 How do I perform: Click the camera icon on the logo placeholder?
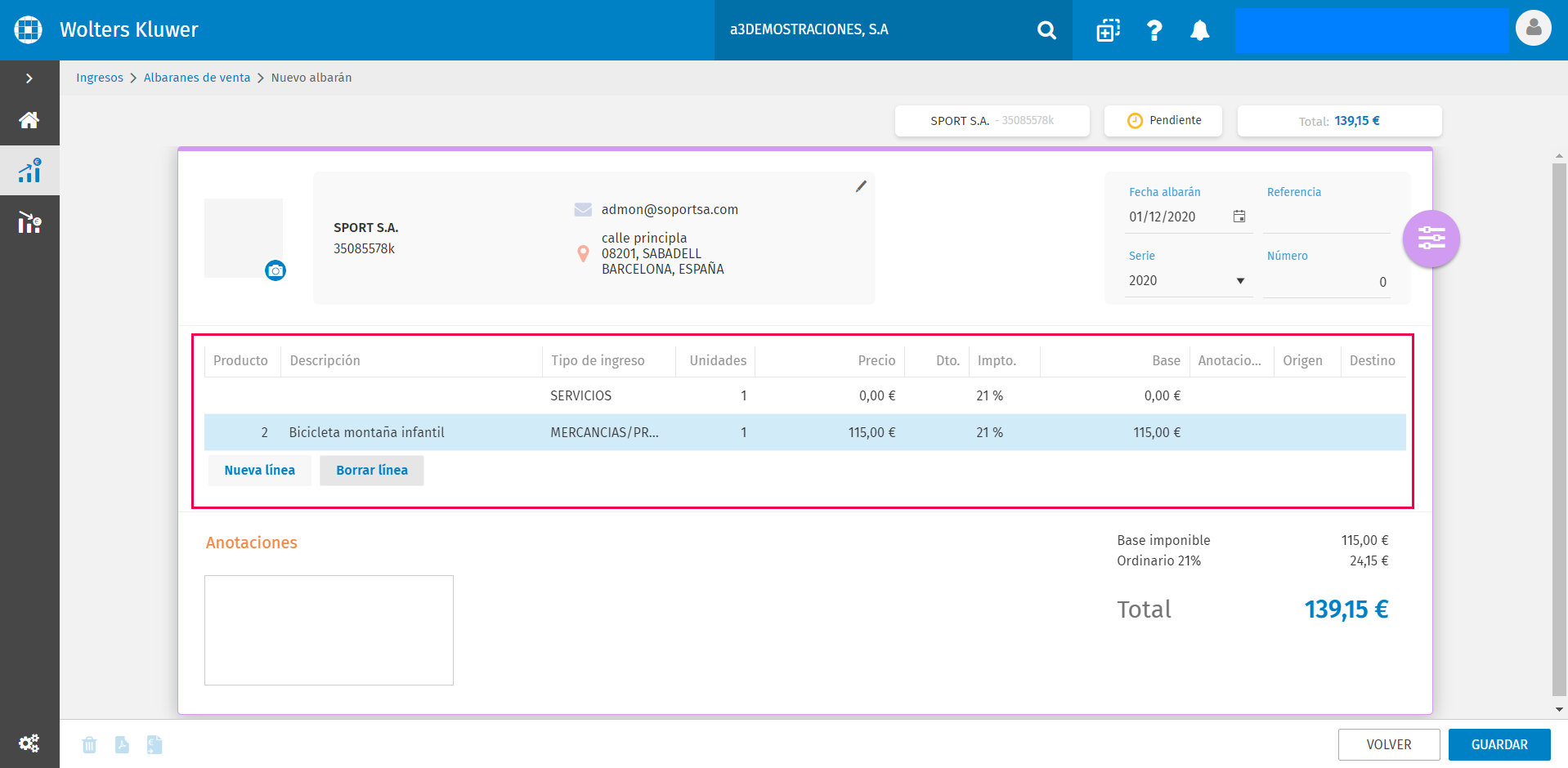tap(276, 270)
